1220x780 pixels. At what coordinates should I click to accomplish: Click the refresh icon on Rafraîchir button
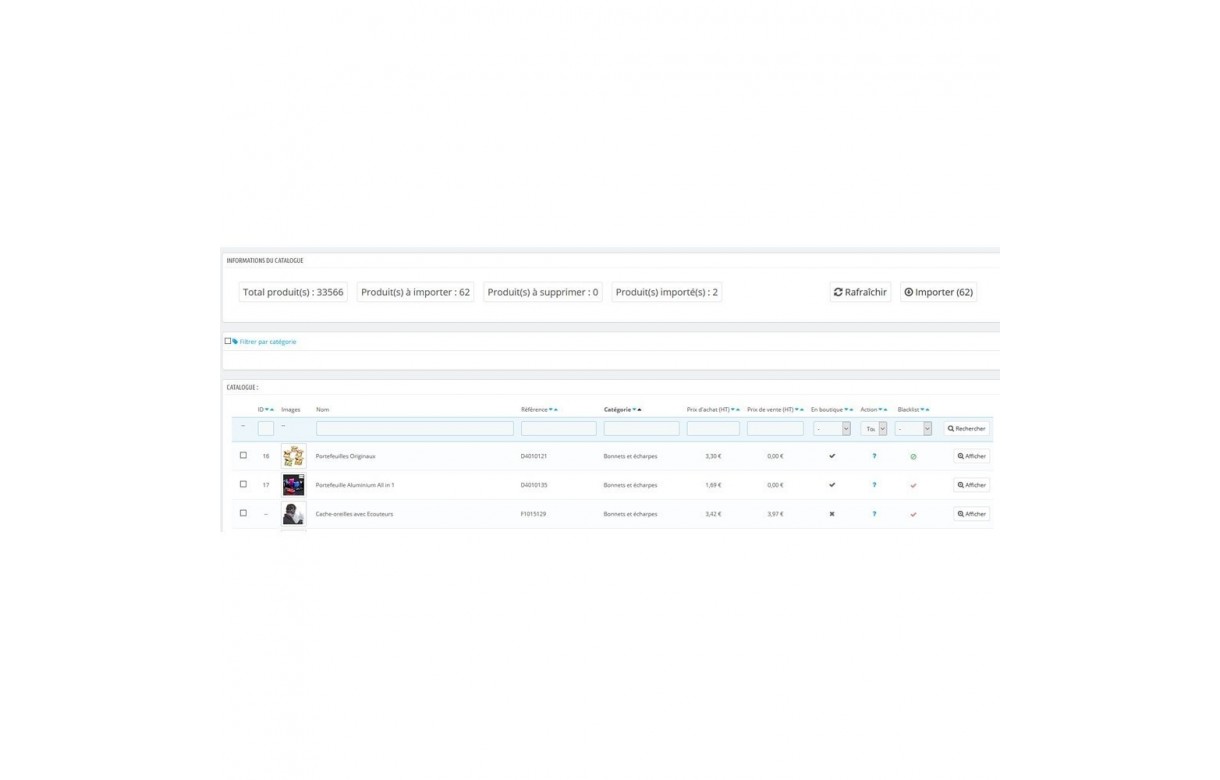click(839, 292)
